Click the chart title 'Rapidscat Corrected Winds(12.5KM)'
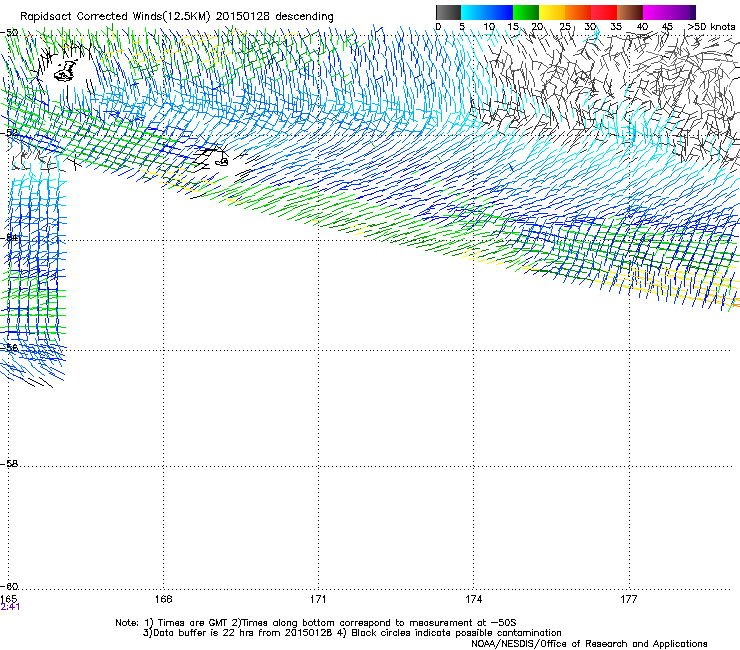The height and width of the screenshot is (650, 740). point(115,17)
